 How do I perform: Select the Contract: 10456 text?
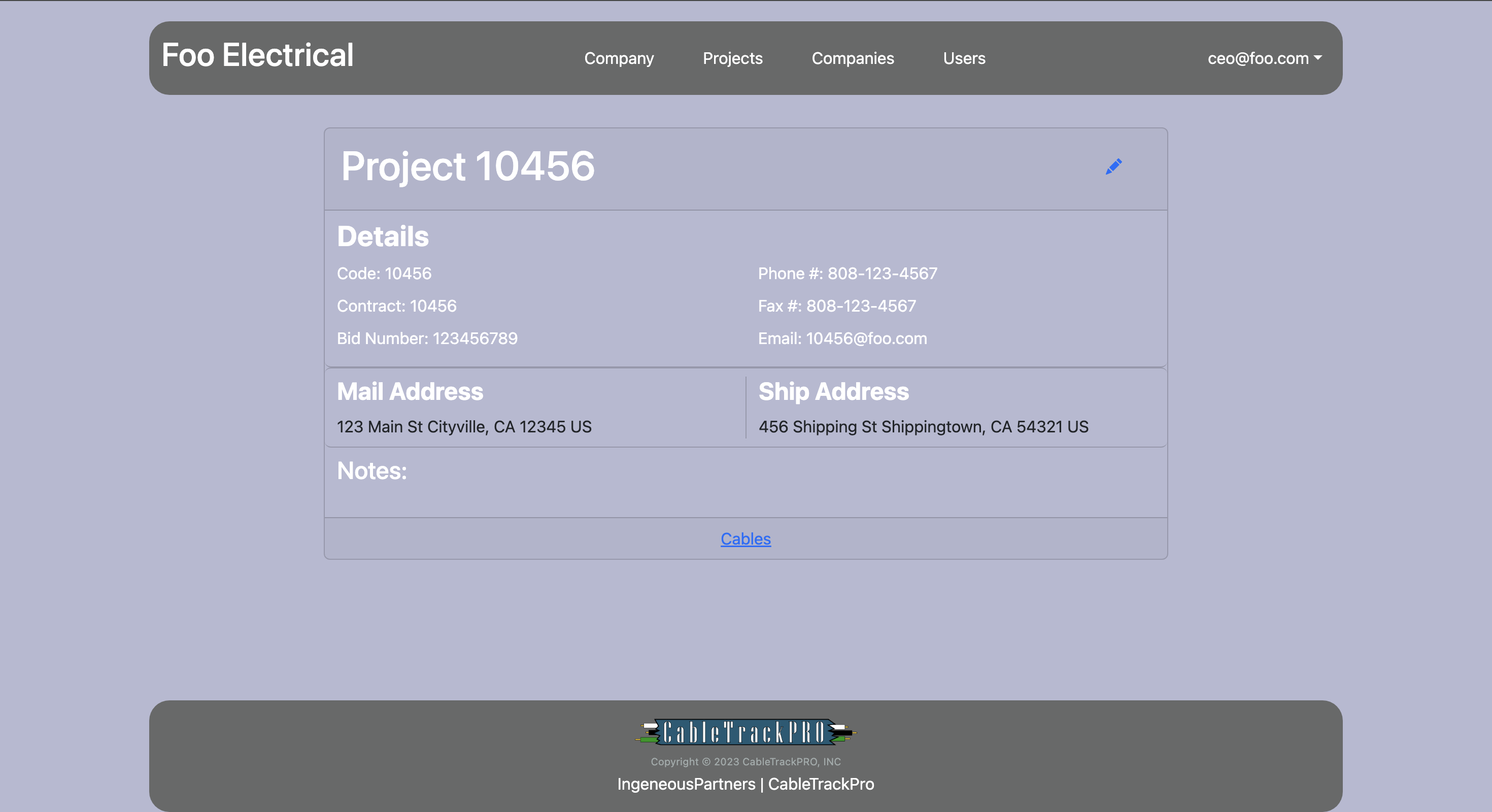397,306
